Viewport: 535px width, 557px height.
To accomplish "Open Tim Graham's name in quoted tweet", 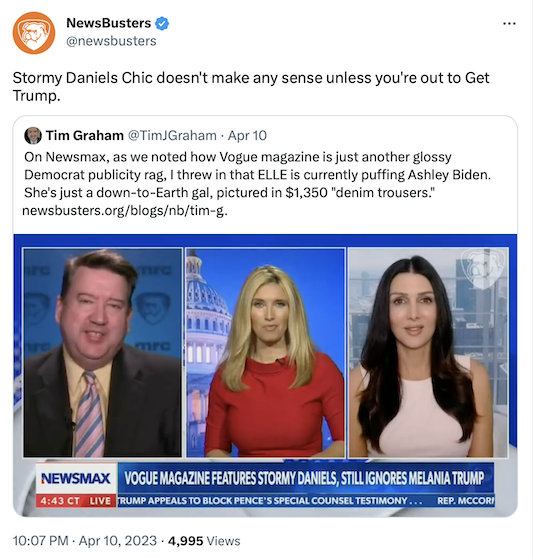I will [x=85, y=135].
